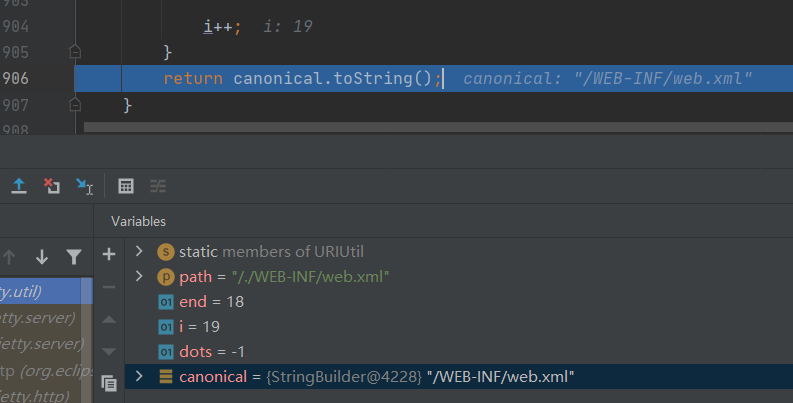Image resolution: width=793 pixels, height=403 pixels.
Task: Click the Duplicate Watch copy icon
Action: [109, 381]
